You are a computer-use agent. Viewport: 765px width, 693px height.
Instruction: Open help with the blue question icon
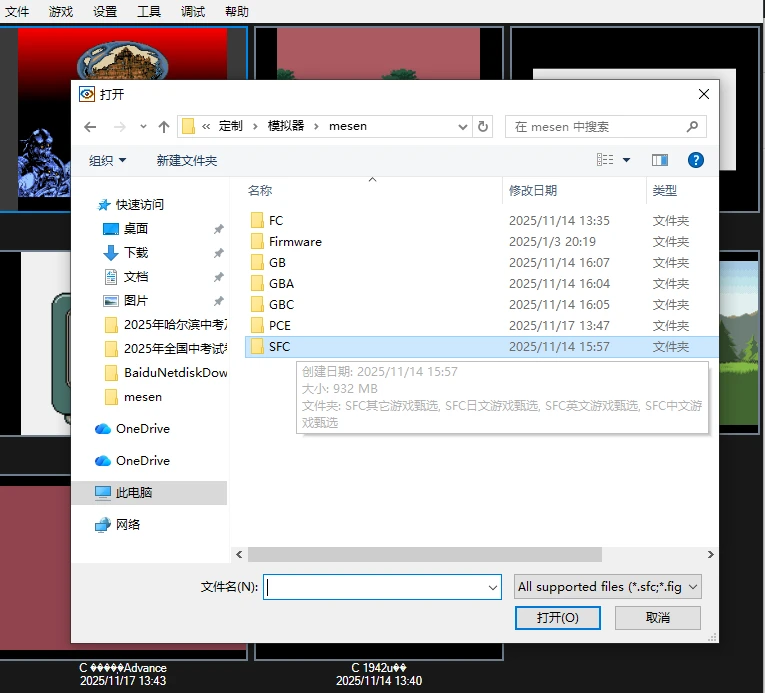pyautogui.click(x=696, y=160)
